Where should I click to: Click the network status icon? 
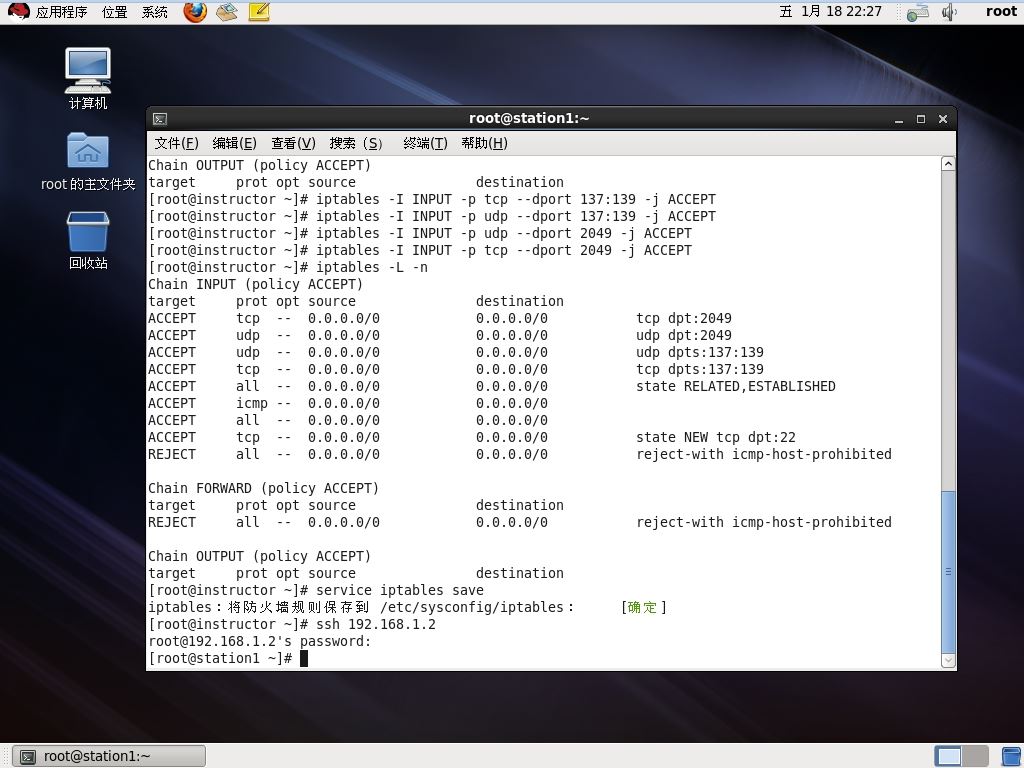[918, 12]
